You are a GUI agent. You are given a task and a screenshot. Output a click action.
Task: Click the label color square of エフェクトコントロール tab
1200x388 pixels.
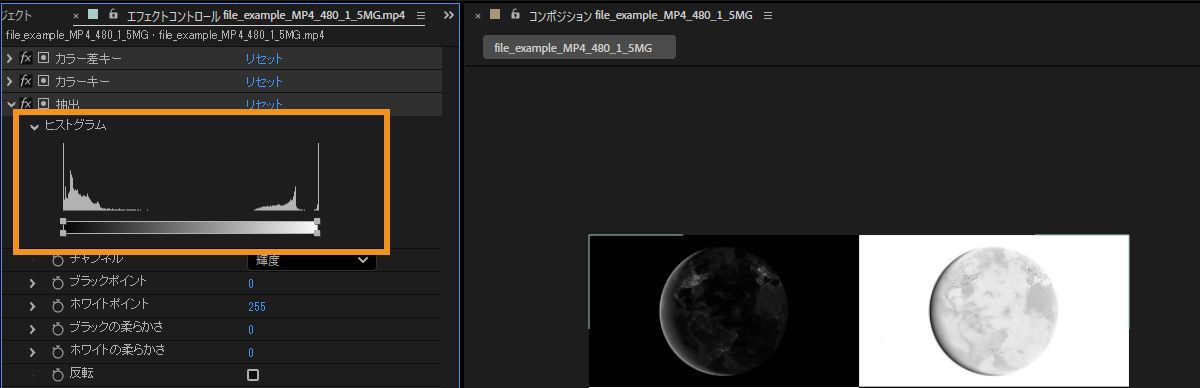(x=93, y=15)
